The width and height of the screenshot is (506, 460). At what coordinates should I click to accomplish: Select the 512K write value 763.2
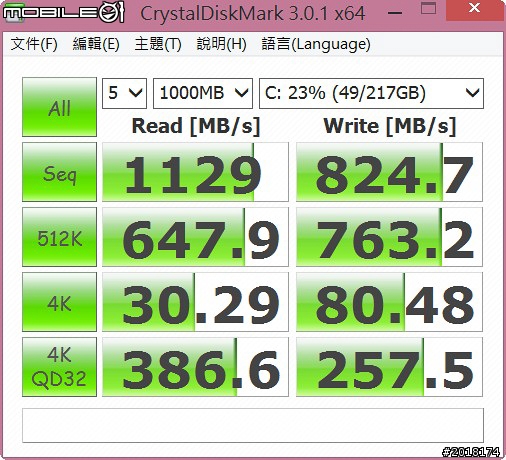pos(389,237)
